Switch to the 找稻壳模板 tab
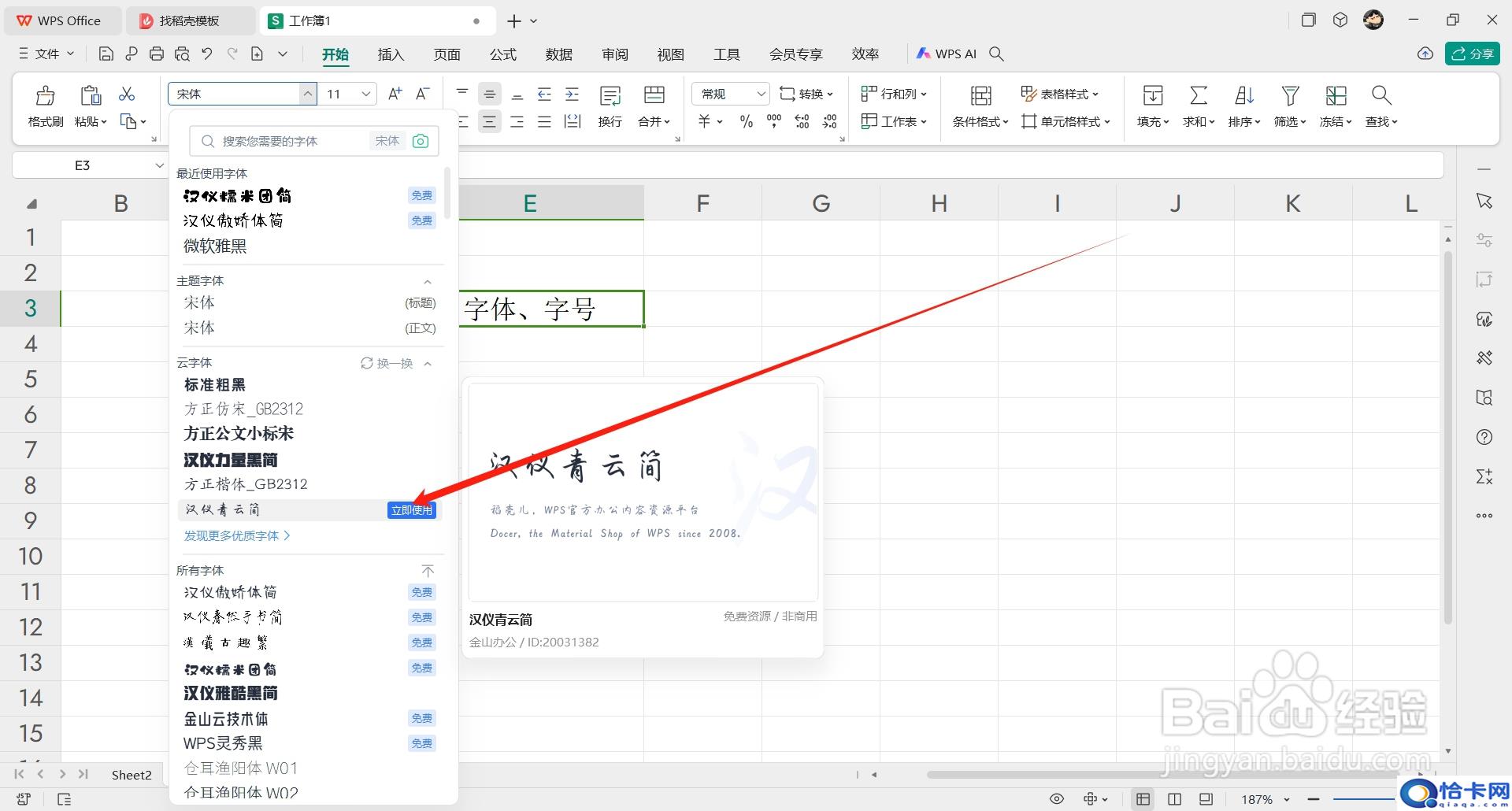The image size is (1512, 811). point(191,20)
